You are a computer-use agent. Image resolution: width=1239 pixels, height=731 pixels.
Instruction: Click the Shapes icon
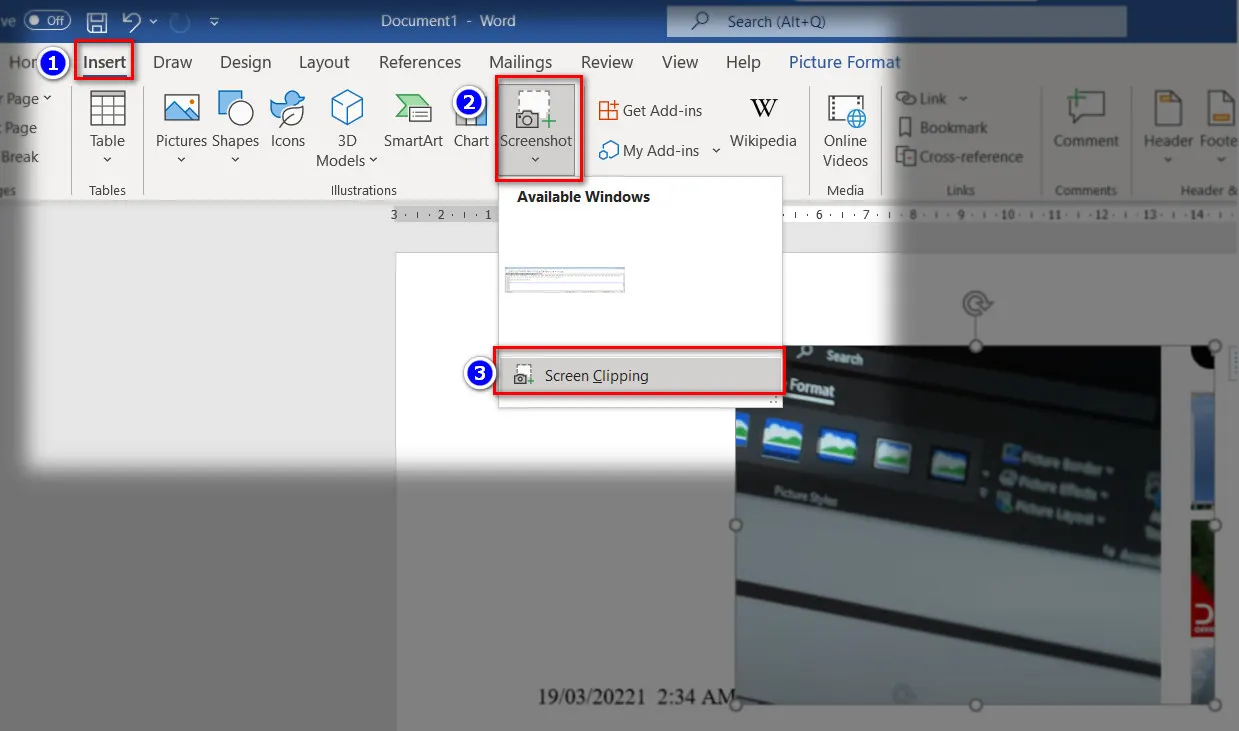coord(235,108)
